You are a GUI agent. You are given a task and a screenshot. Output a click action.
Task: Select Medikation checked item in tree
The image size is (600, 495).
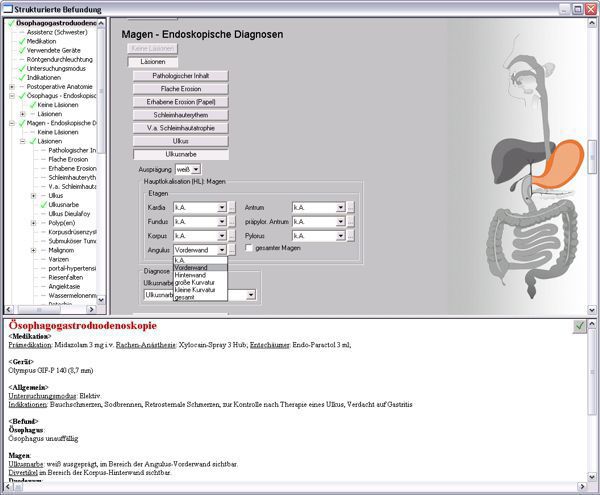click(41, 41)
